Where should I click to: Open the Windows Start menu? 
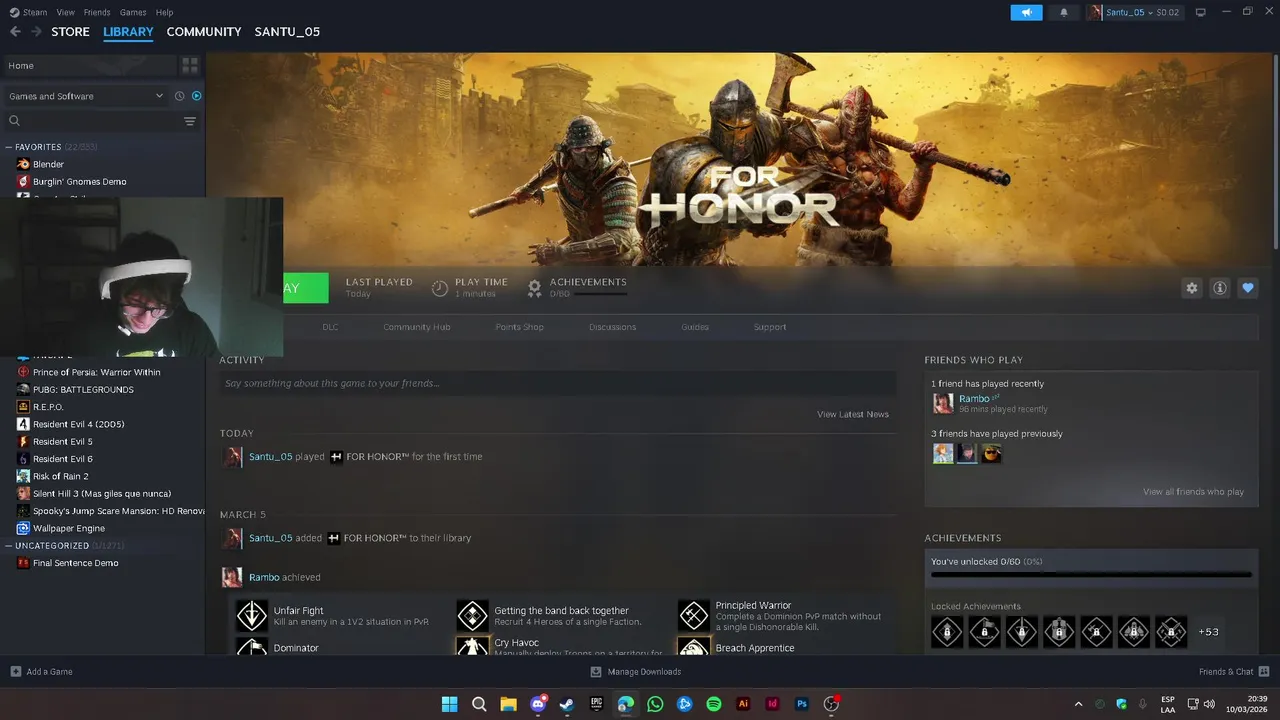pos(450,704)
